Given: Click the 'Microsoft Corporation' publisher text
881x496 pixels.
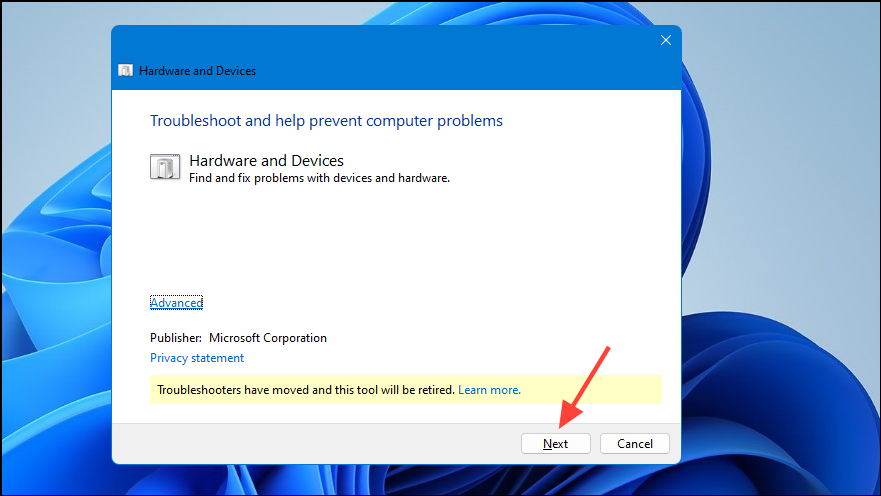Looking at the screenshot, I should point(267,338).
